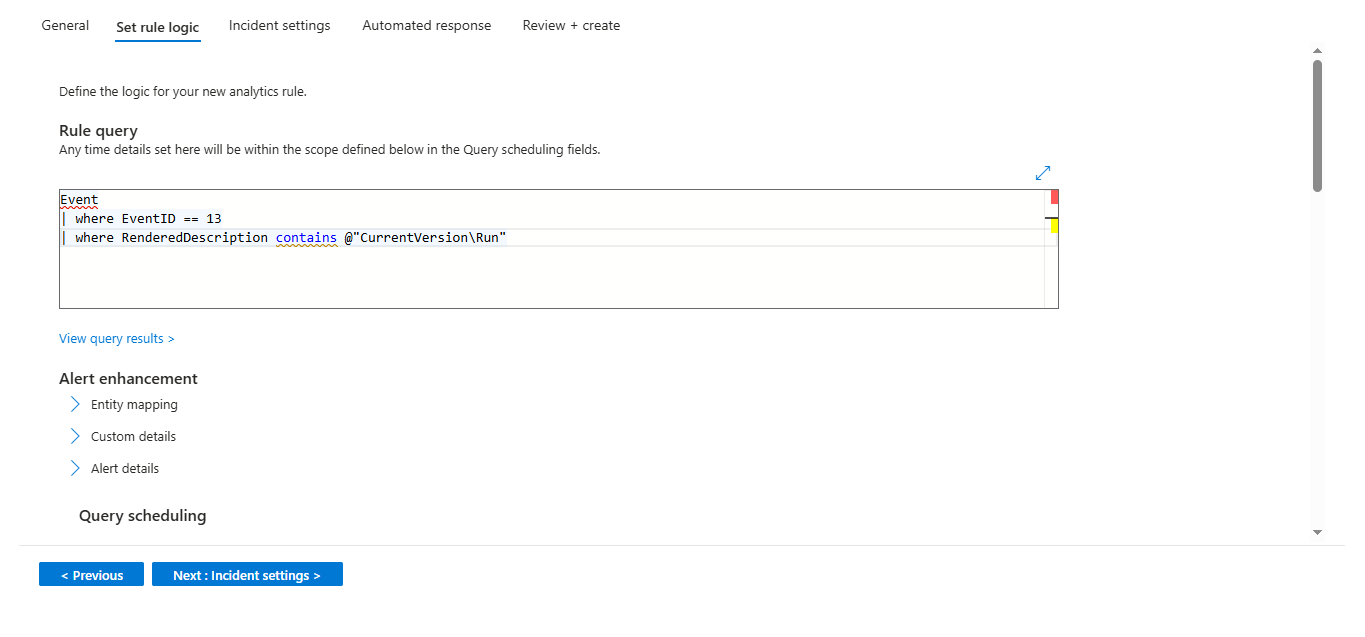Screen dimensions: 1365x637
Task: Click the Previous button
Action: (91, 575)
